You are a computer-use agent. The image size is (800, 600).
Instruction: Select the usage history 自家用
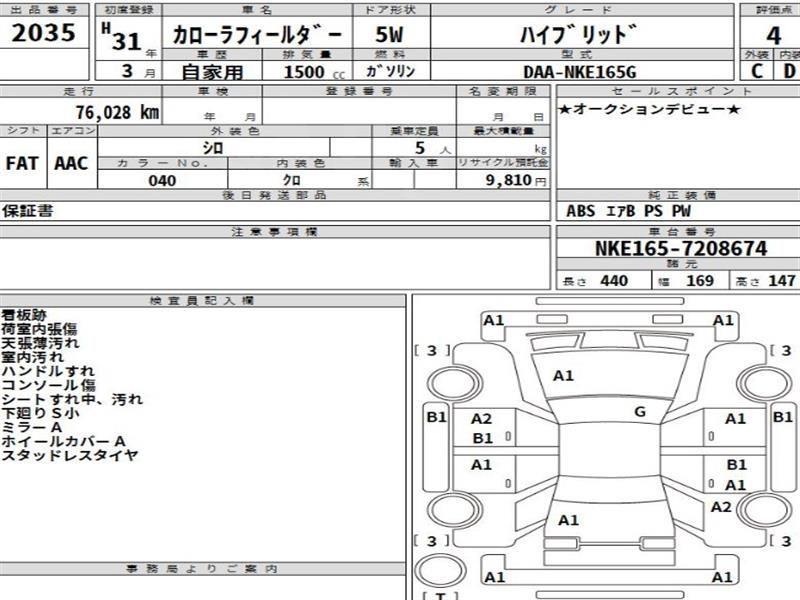tap(212, 72)
